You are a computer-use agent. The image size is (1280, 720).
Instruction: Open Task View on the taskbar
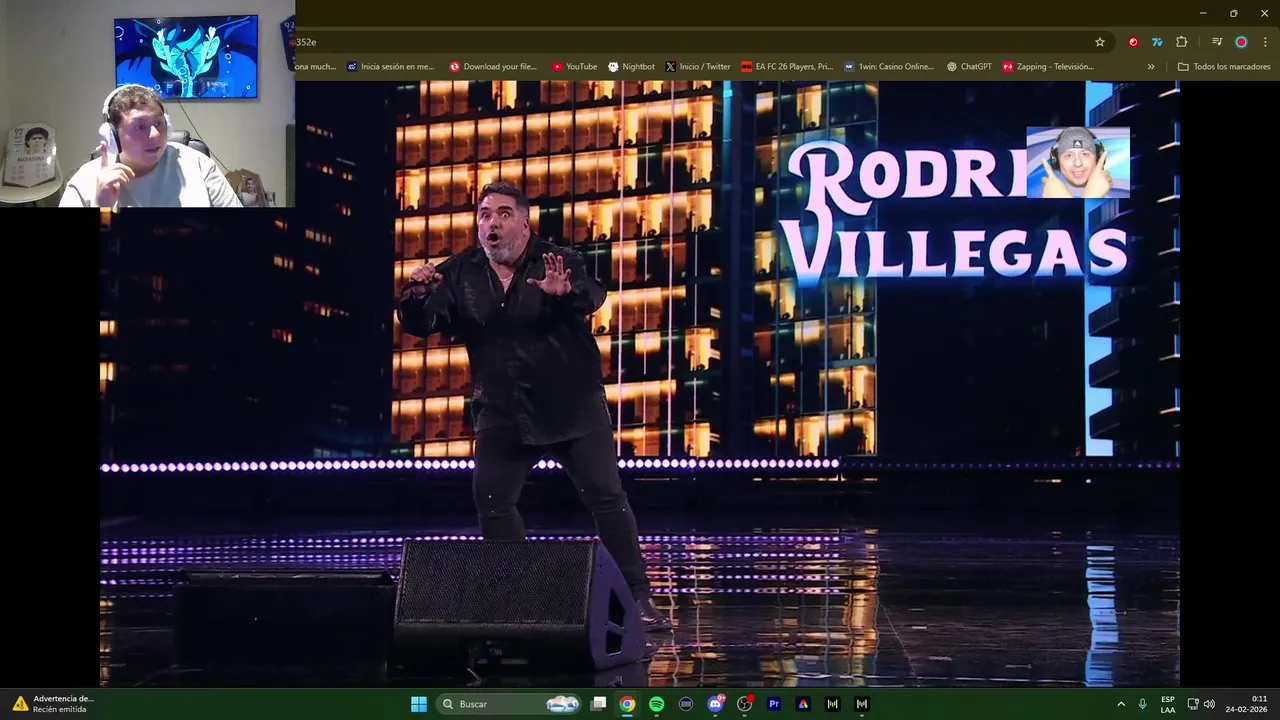pyautogui.click(x=598, y=704)
